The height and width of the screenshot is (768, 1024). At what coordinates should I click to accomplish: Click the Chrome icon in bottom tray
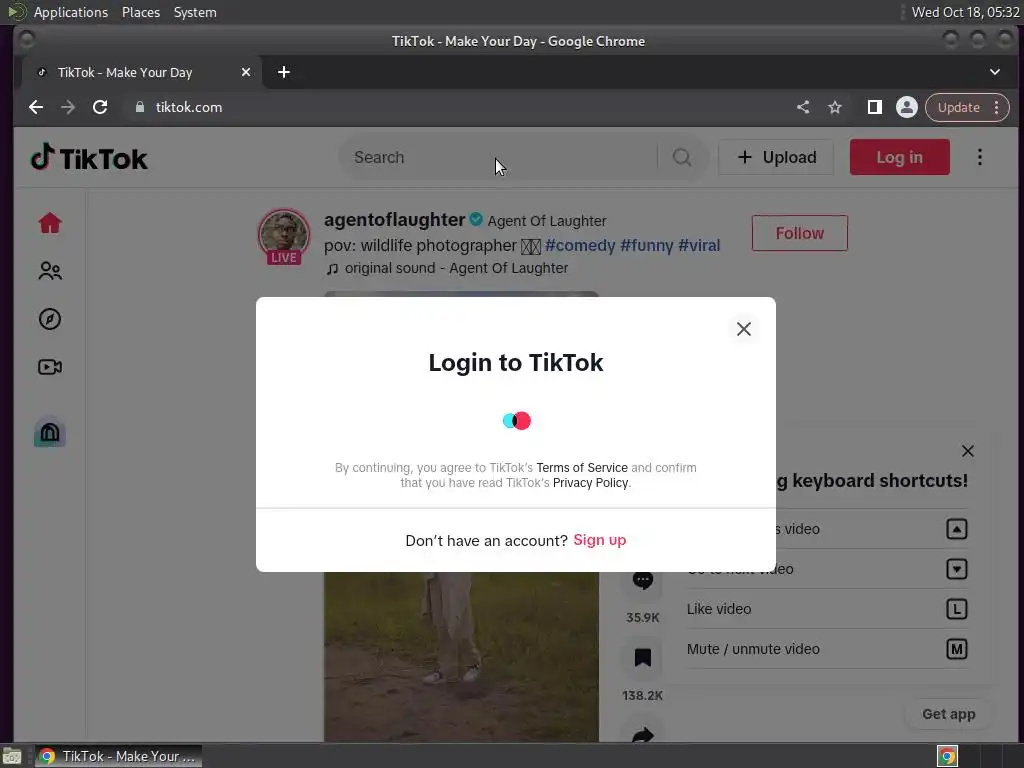pyautogui.click(x=947, y=757)
